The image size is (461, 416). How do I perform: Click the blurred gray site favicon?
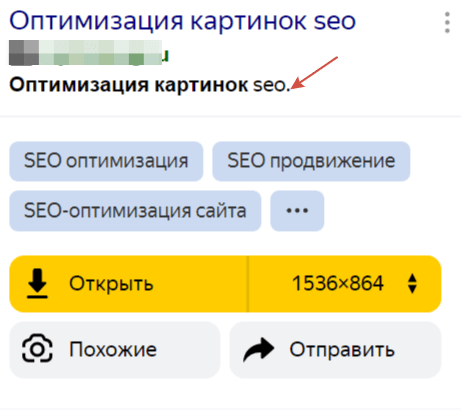[24, 53]
